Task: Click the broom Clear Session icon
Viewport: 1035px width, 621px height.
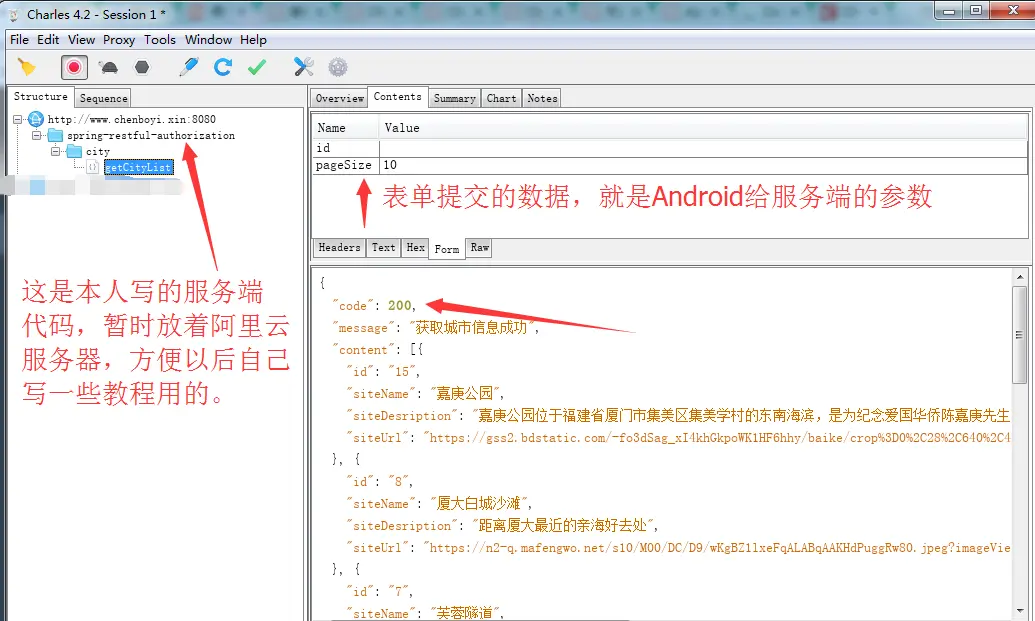Action: (26, 67)
